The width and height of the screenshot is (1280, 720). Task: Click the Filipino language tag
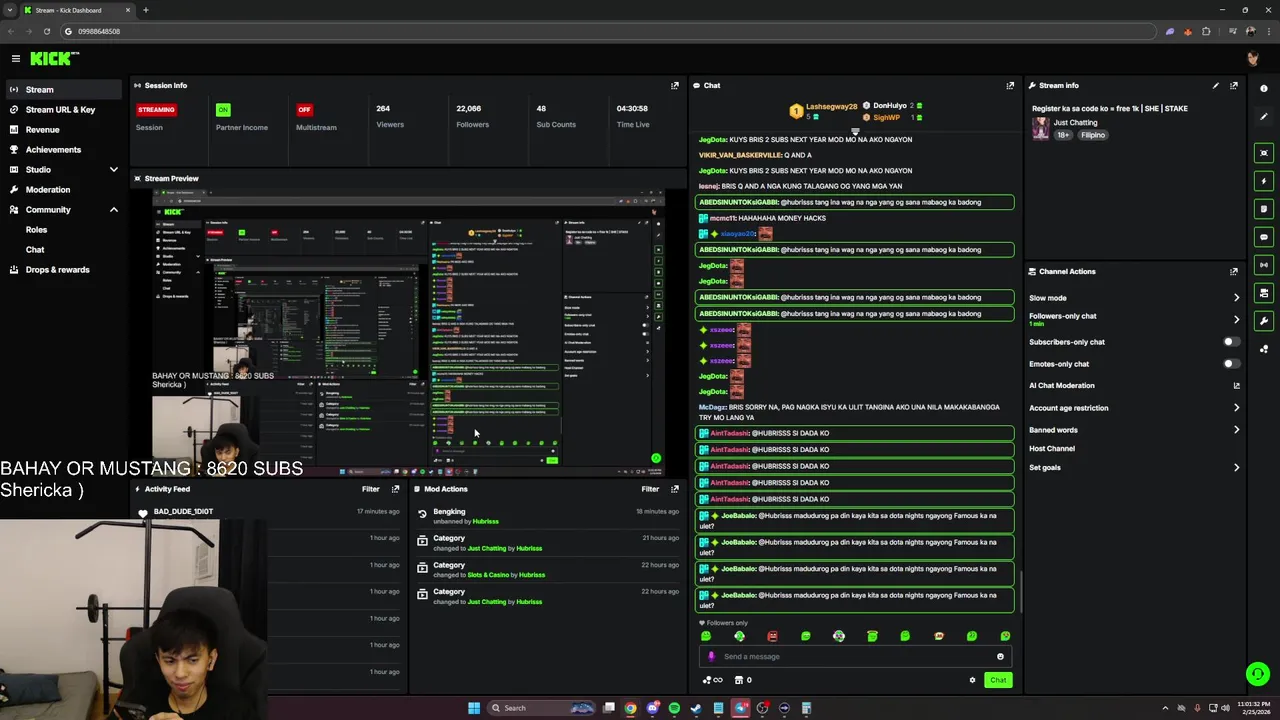(x=1093, y=135)
